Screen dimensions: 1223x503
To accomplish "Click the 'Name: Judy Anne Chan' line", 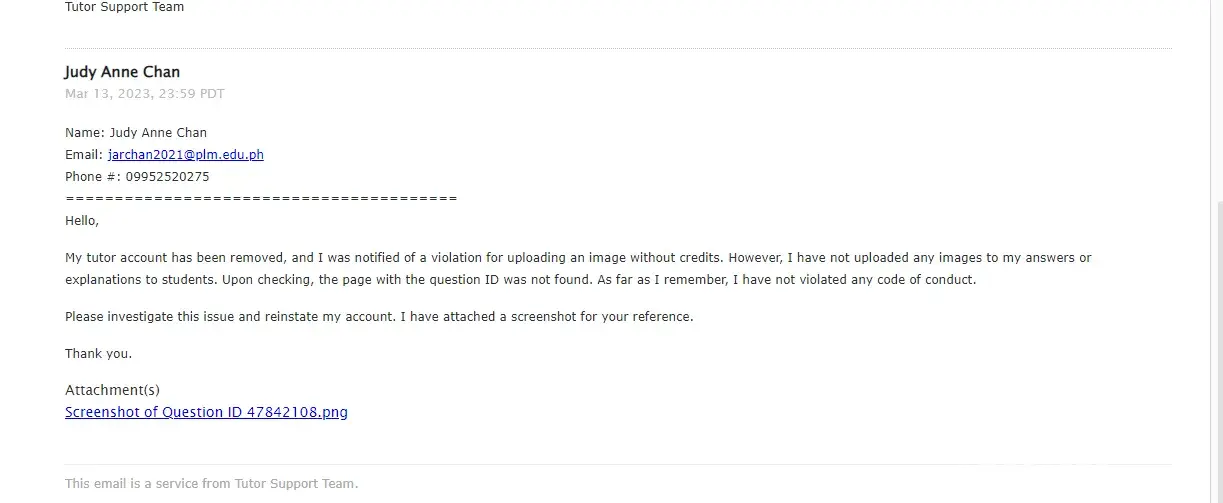I will pyautogui.click(x=136, y=133).
